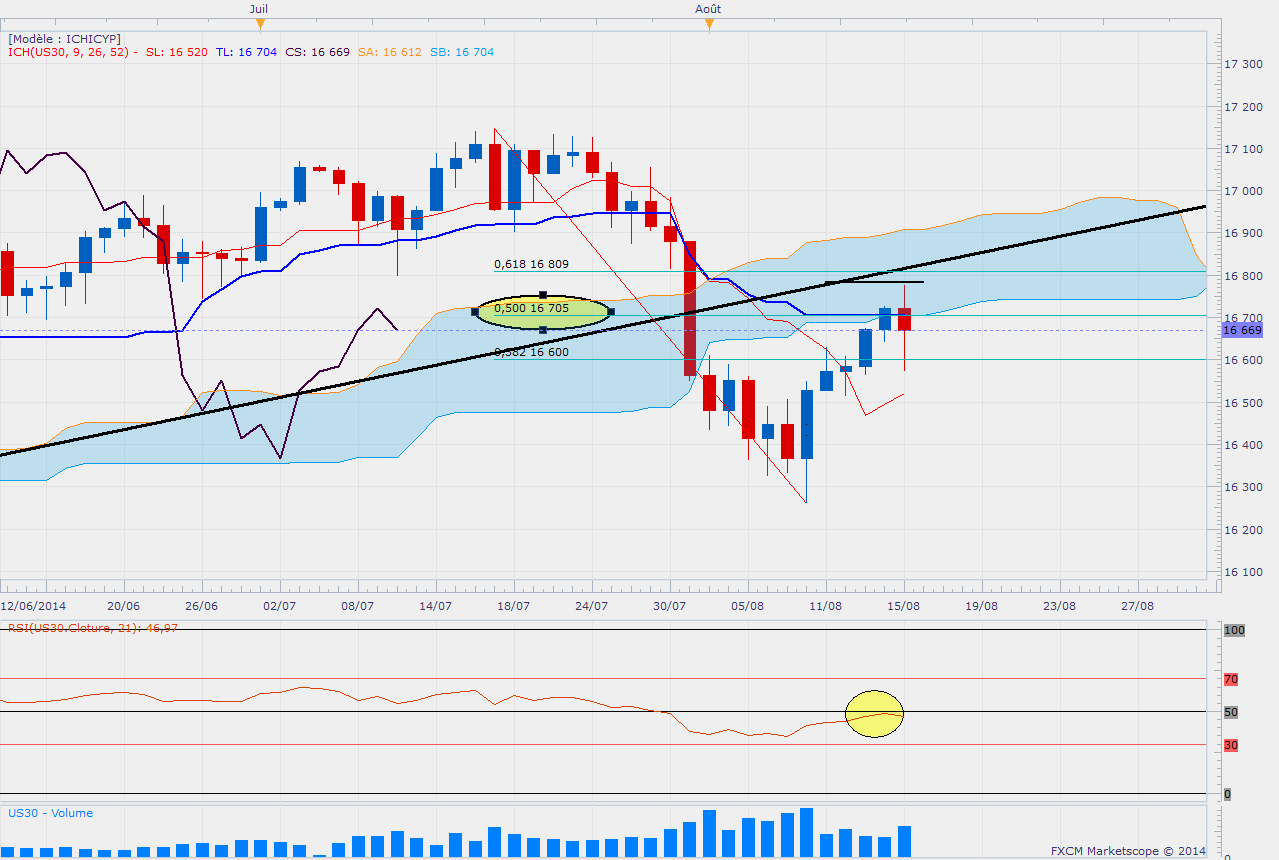Select the 0,382 16 600 Fibonacci label
This screenshot has height=860, width=1279.
tap(531, 352)
